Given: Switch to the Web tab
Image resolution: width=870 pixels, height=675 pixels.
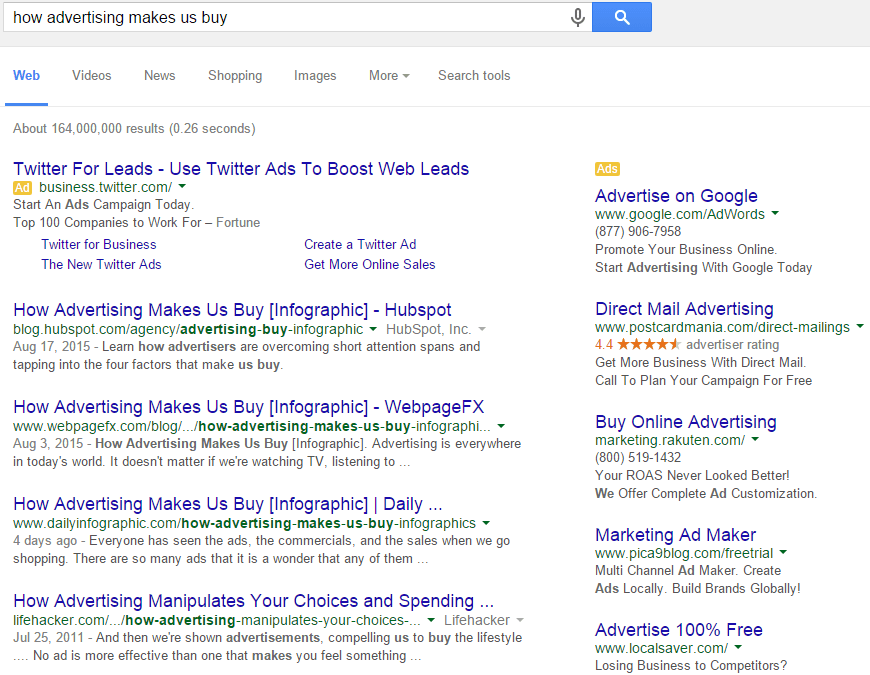Looking at the screenshot, I should [27, 75].
